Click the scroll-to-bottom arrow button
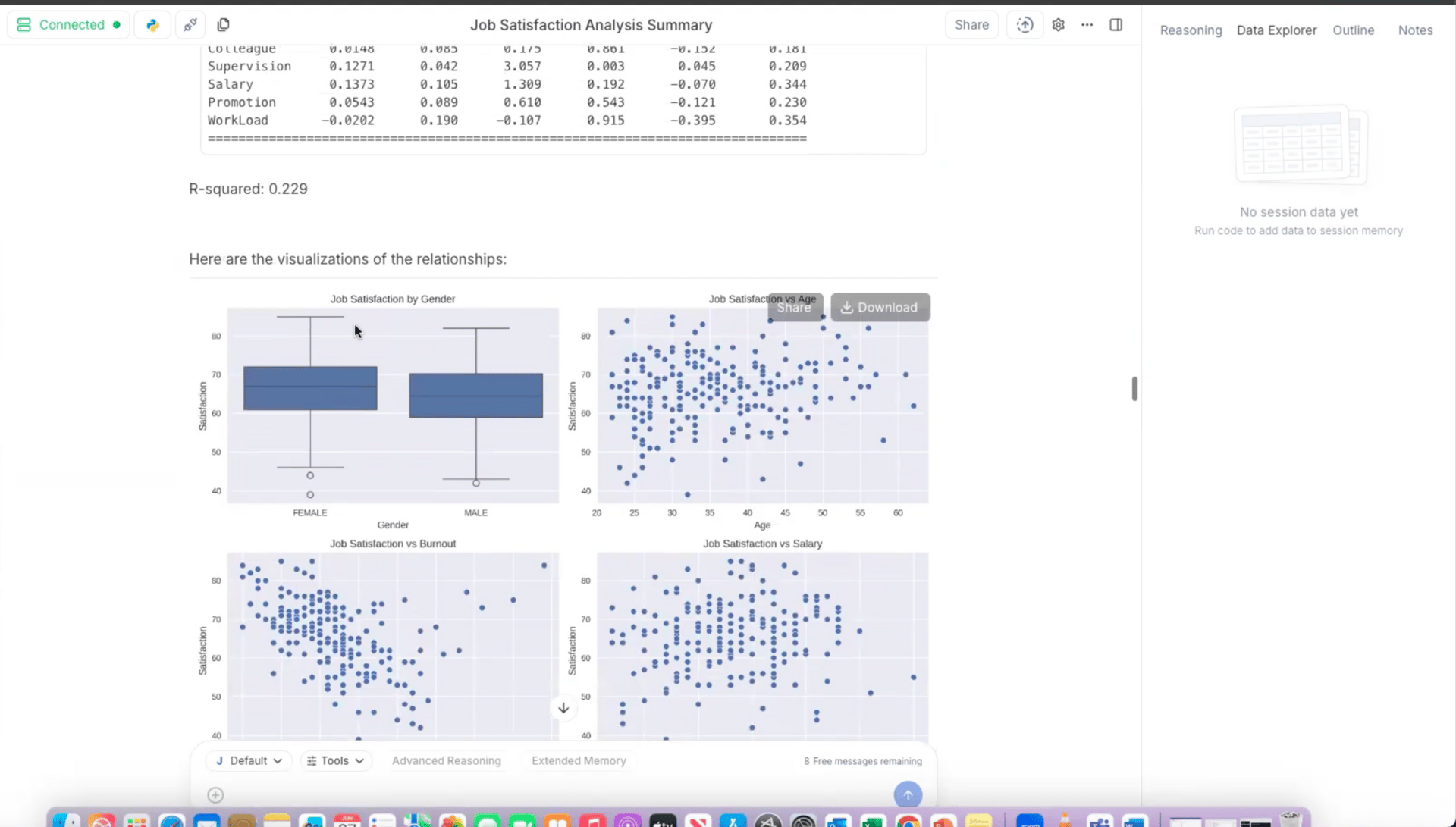 [563, 708]
